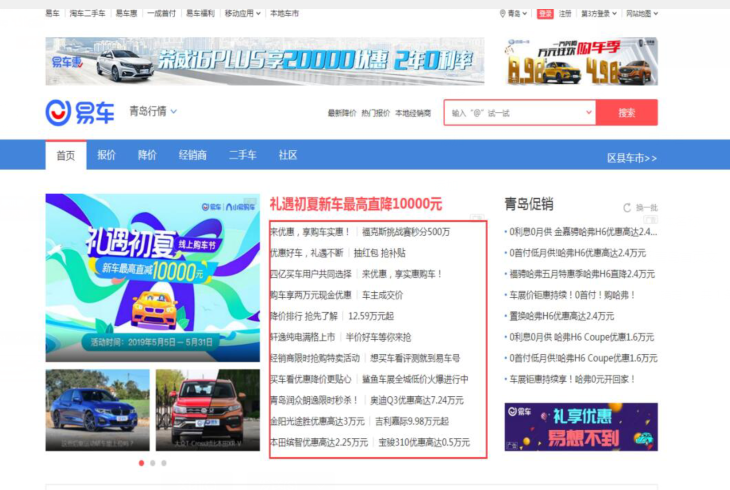
Task: Switch to the 首页 tab
Action: pos(66,155)
